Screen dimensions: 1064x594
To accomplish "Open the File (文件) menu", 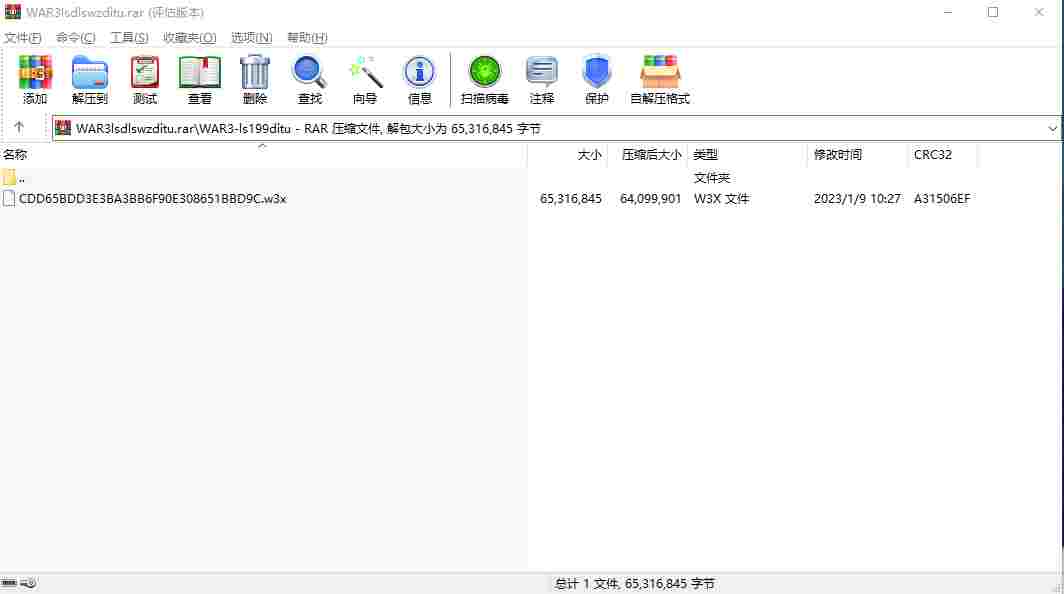I will pyautogui.click(x=22, y=37).
